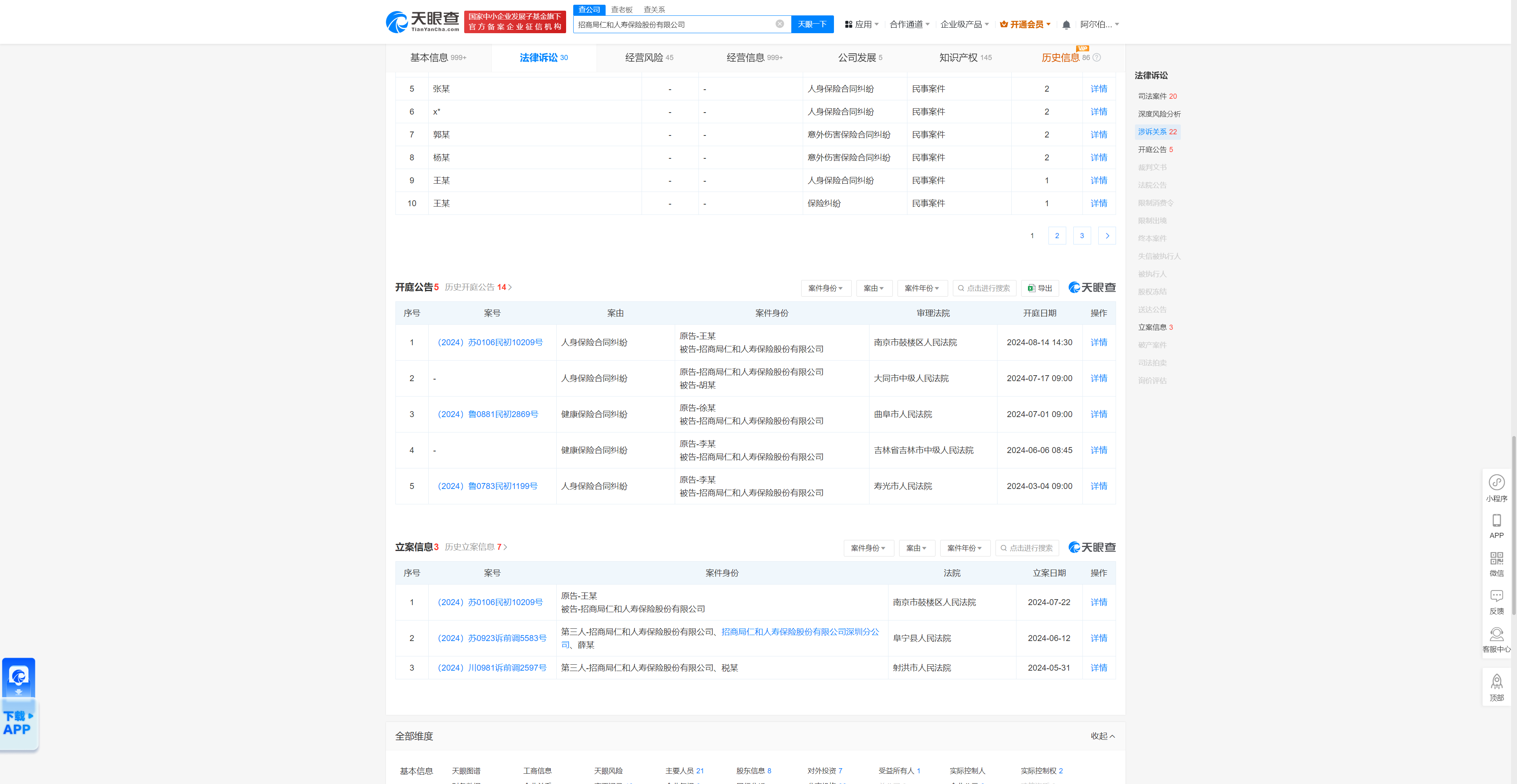Go to page 2 of 涉诉关系
This screenshot has height=784, width=1517.
coord(1057,236)
